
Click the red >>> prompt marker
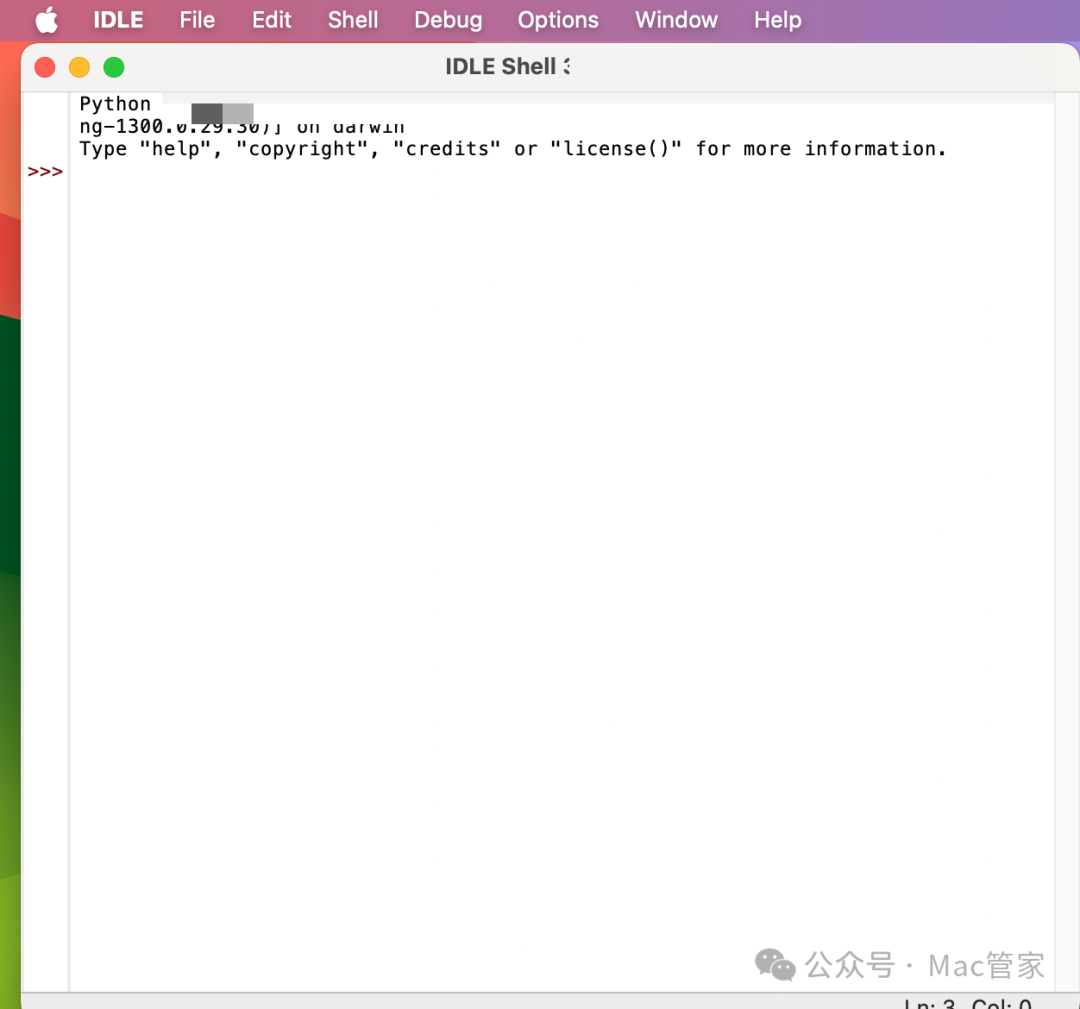45,172
